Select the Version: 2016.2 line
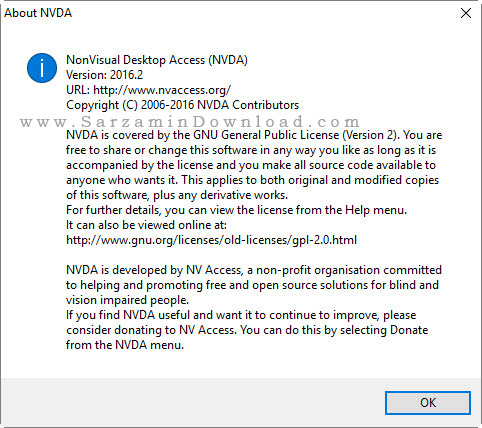 coord(104,75)
